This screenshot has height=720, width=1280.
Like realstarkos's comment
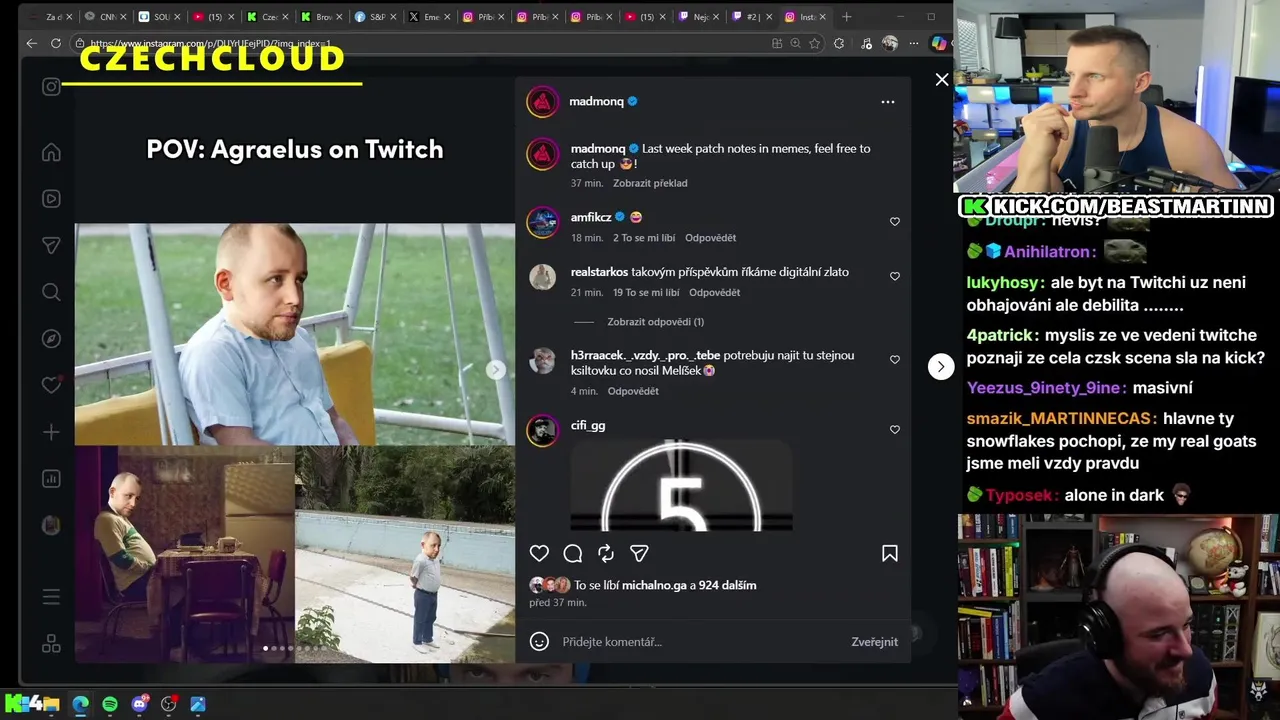tap(895, 276)
